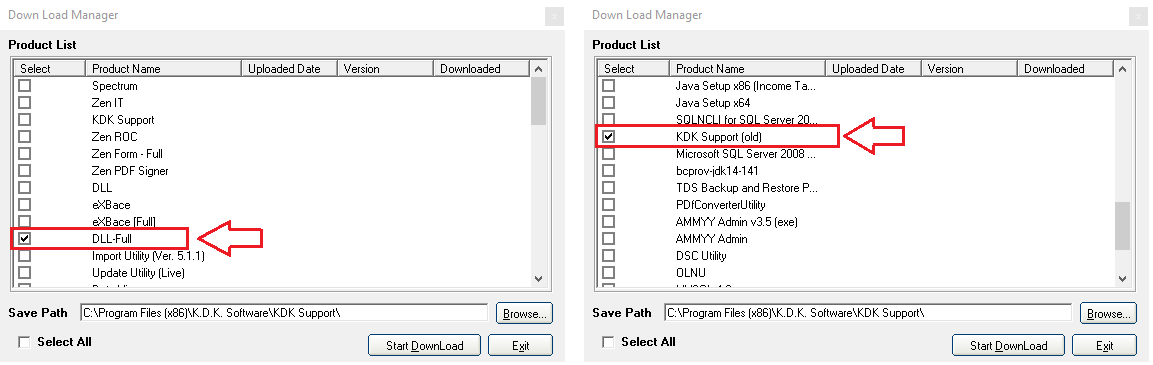The image size is (1153, 365).
Task: Check the Import Utility (Ver. 5.1.1) box
Action: [x=25, y=255]
